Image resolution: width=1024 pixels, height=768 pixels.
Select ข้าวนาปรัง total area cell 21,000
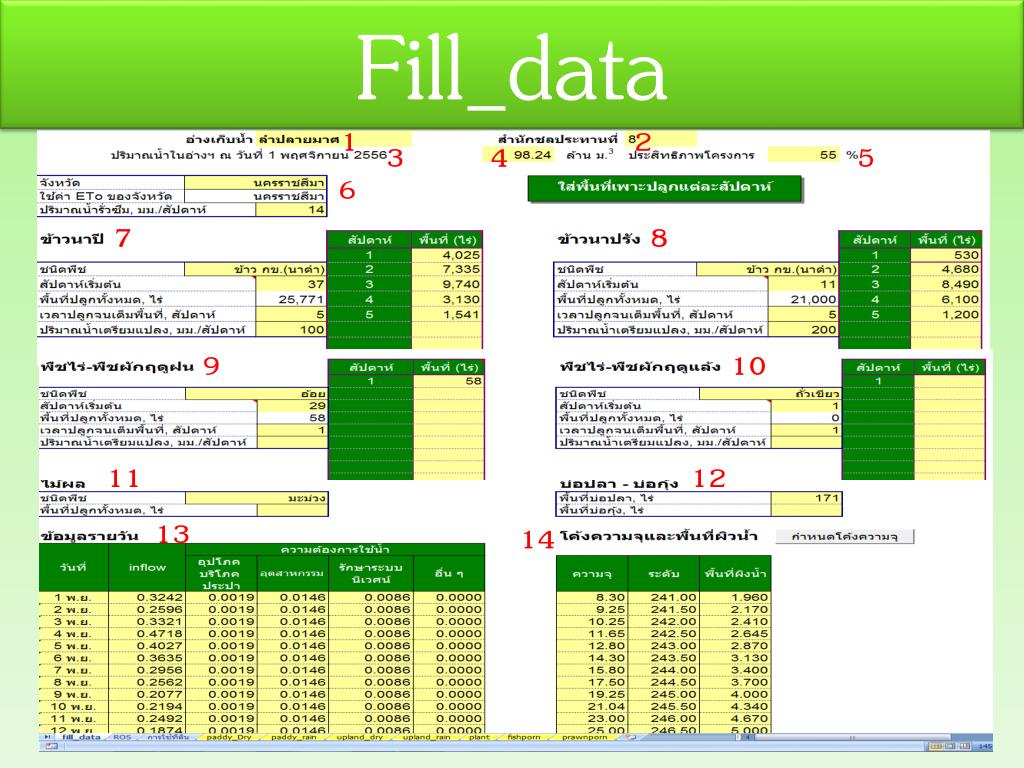(803, 299)
